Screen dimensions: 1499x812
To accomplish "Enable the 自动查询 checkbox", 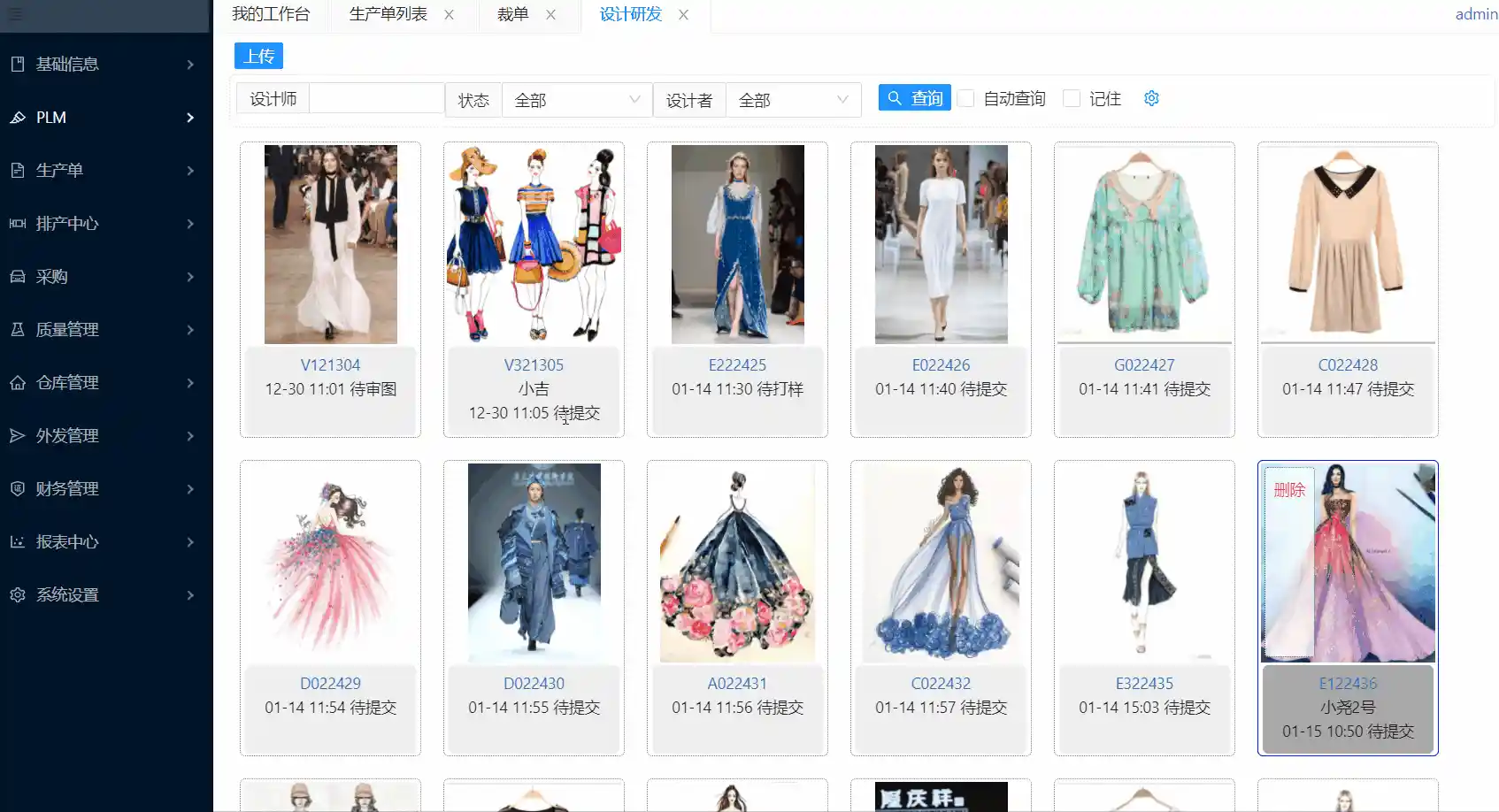I will coord(966,98).
